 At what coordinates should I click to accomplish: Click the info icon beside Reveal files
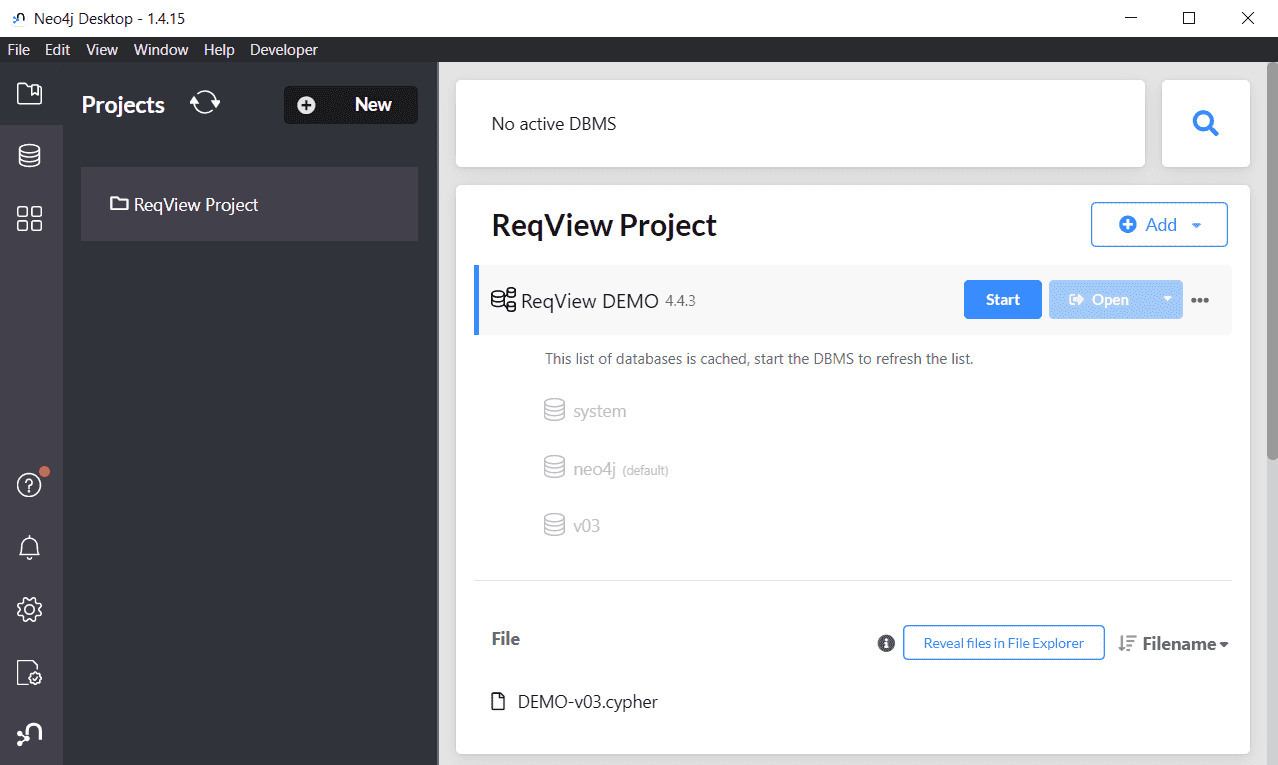click(886, 643)
